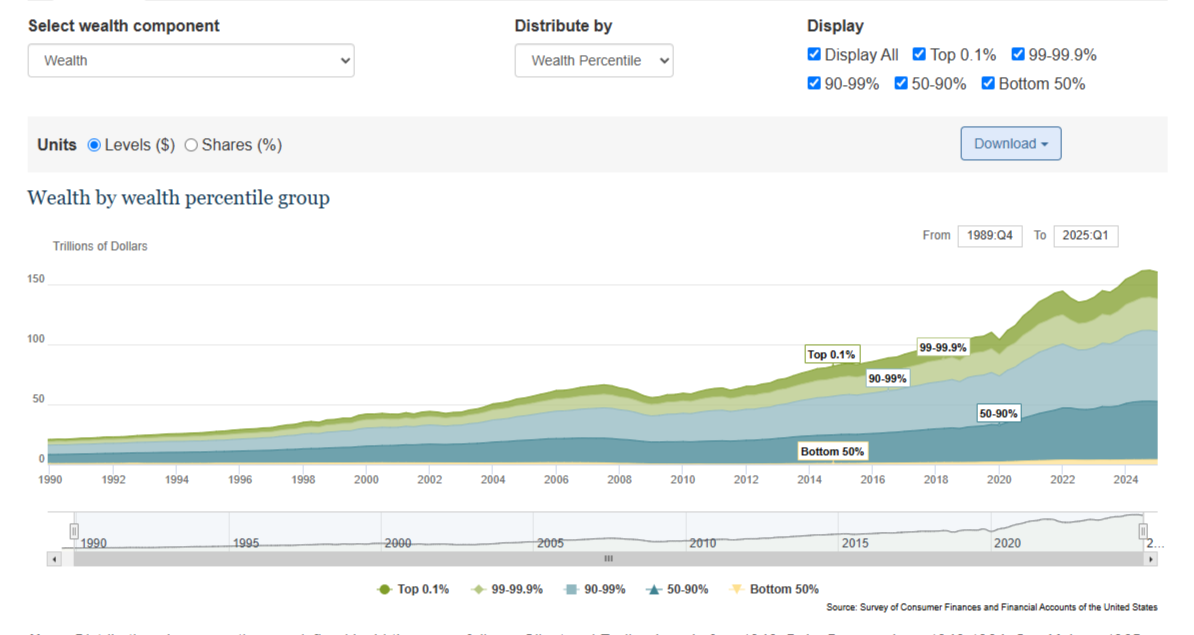Screen dimensions: 1194x635
Task: Click the chart title Wealth by wealth percentile group
Action: pos(179,198)
